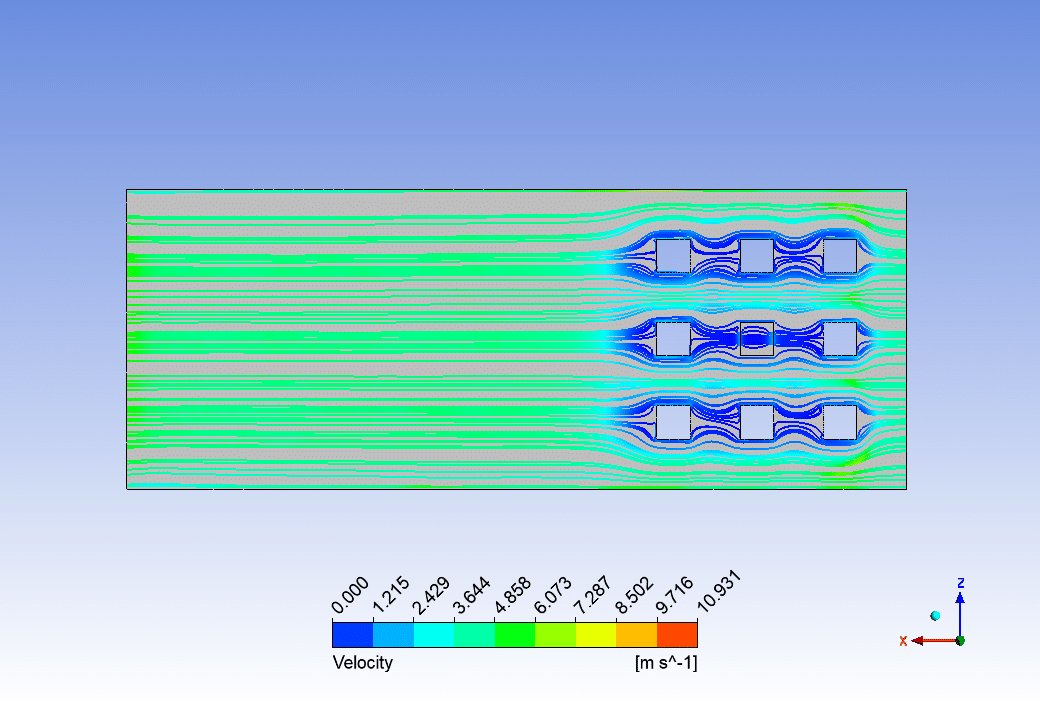Click the Velocity legend title
1040x707 pixels.
(x=362, y=663)
